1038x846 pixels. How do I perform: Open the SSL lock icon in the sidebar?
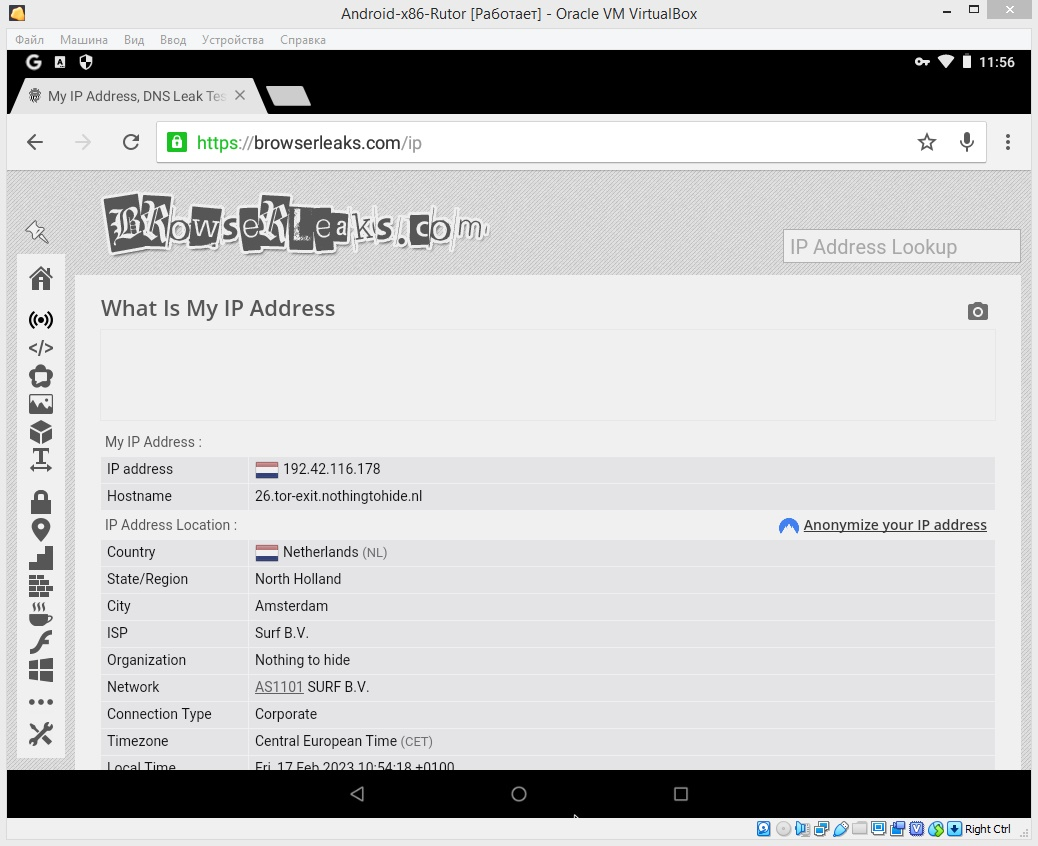pos(41,501)
